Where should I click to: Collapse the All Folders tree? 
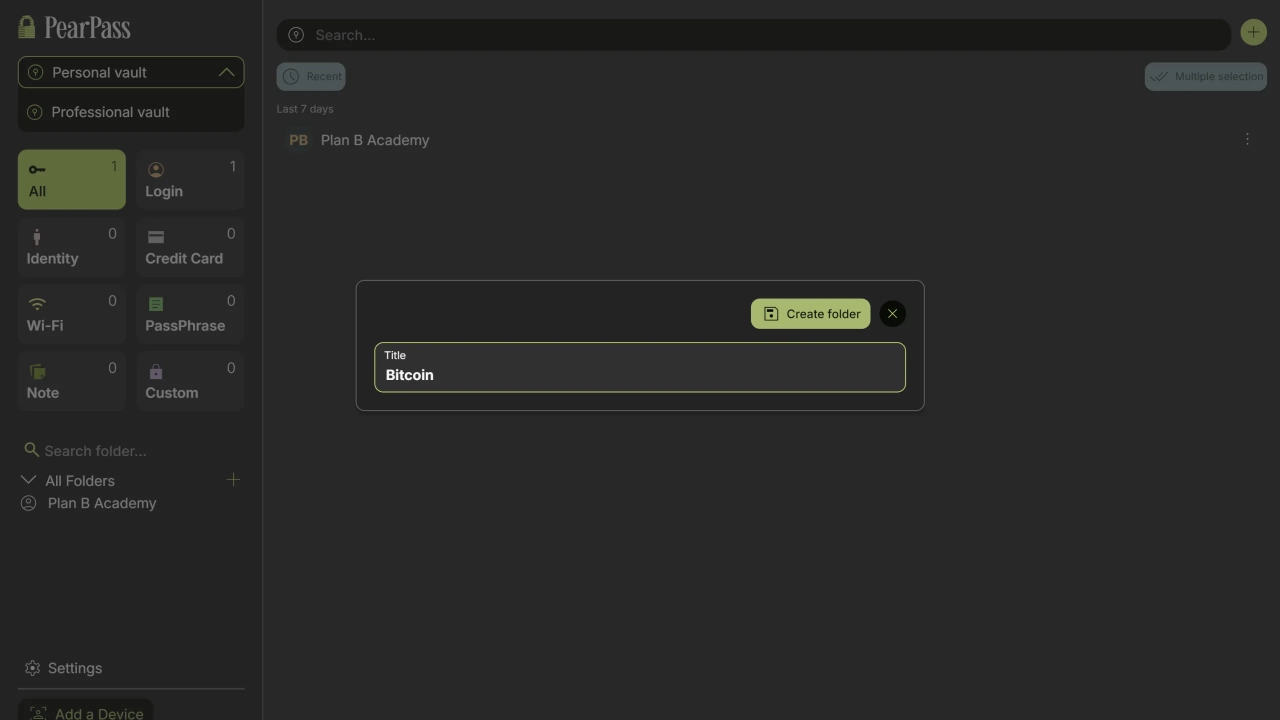[x=28, y=481]
